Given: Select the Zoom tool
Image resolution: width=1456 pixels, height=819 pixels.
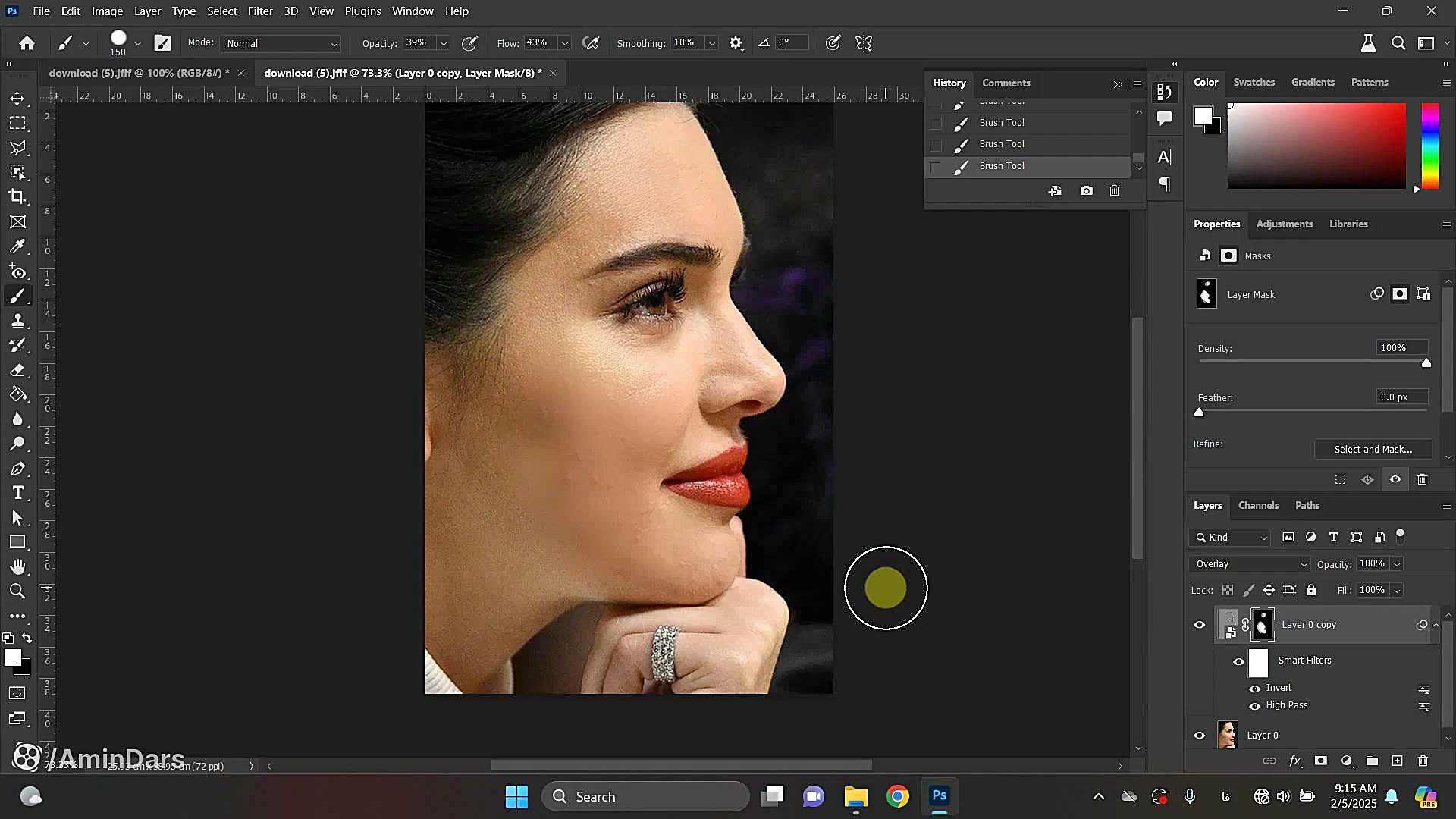Looking at the screenshot, I should [17, 591].
